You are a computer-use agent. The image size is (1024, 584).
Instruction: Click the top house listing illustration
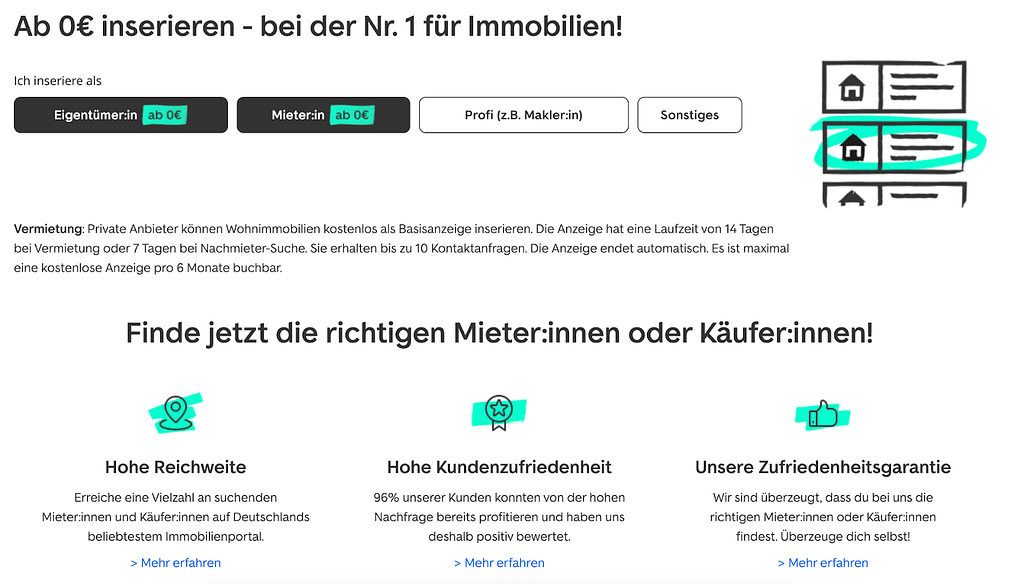coord(893,86)
